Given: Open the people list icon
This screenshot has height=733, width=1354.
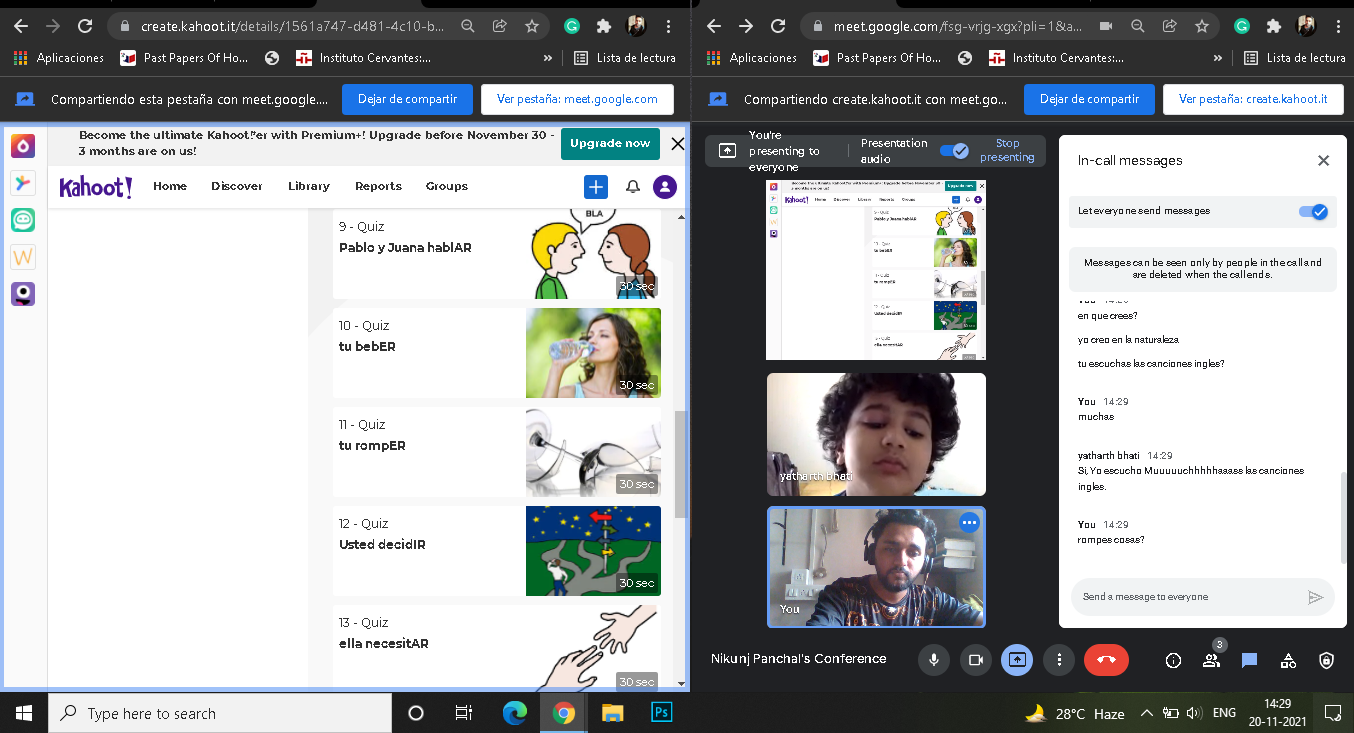Looking at the screenshot, I should point(1212,660).
